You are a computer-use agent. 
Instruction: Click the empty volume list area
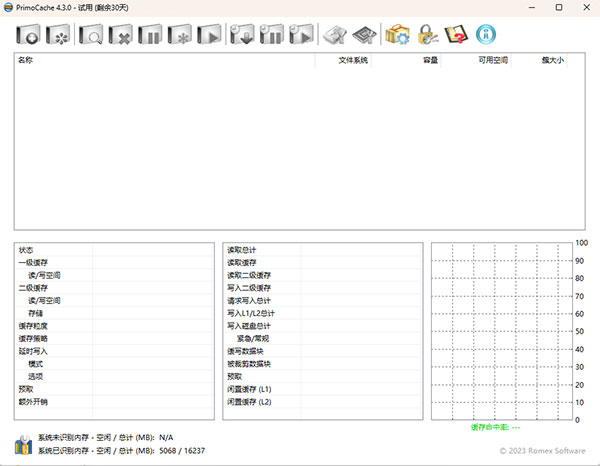(300, 148)
